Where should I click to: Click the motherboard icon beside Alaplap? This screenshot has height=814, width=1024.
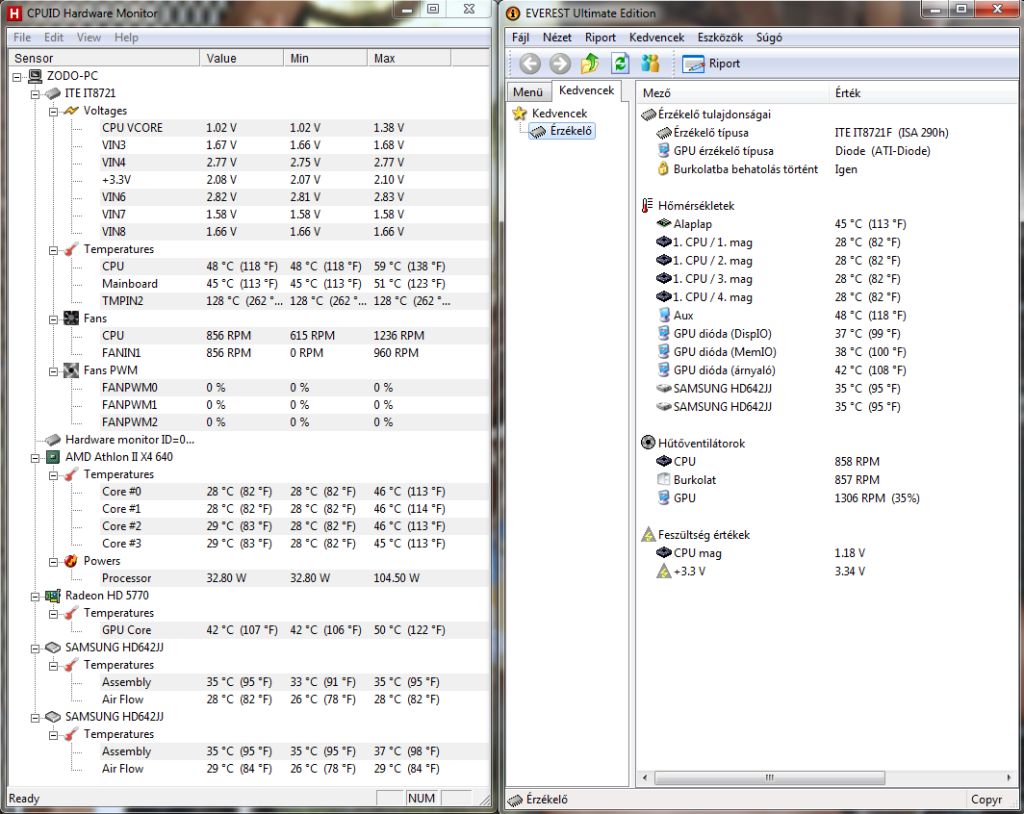[x=664, y=223]
